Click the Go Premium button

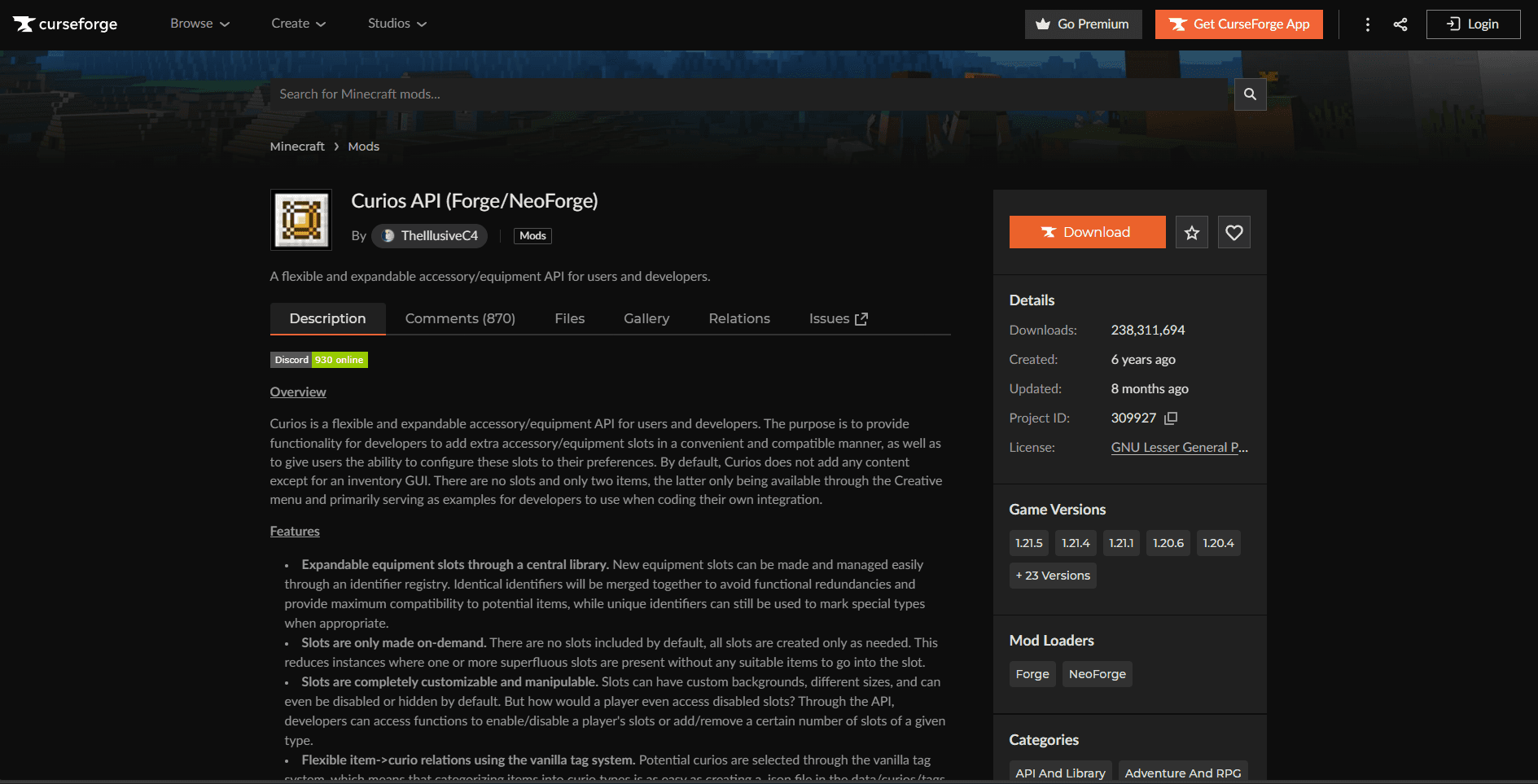pos(1084,24)
